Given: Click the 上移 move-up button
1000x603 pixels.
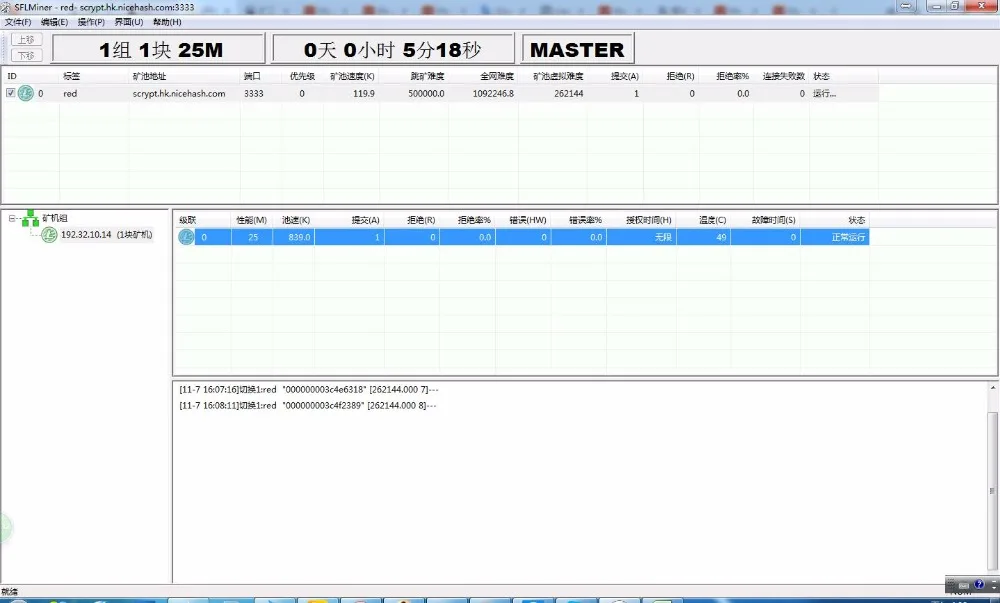Looking at the screenshot, I should click(26, 40).
